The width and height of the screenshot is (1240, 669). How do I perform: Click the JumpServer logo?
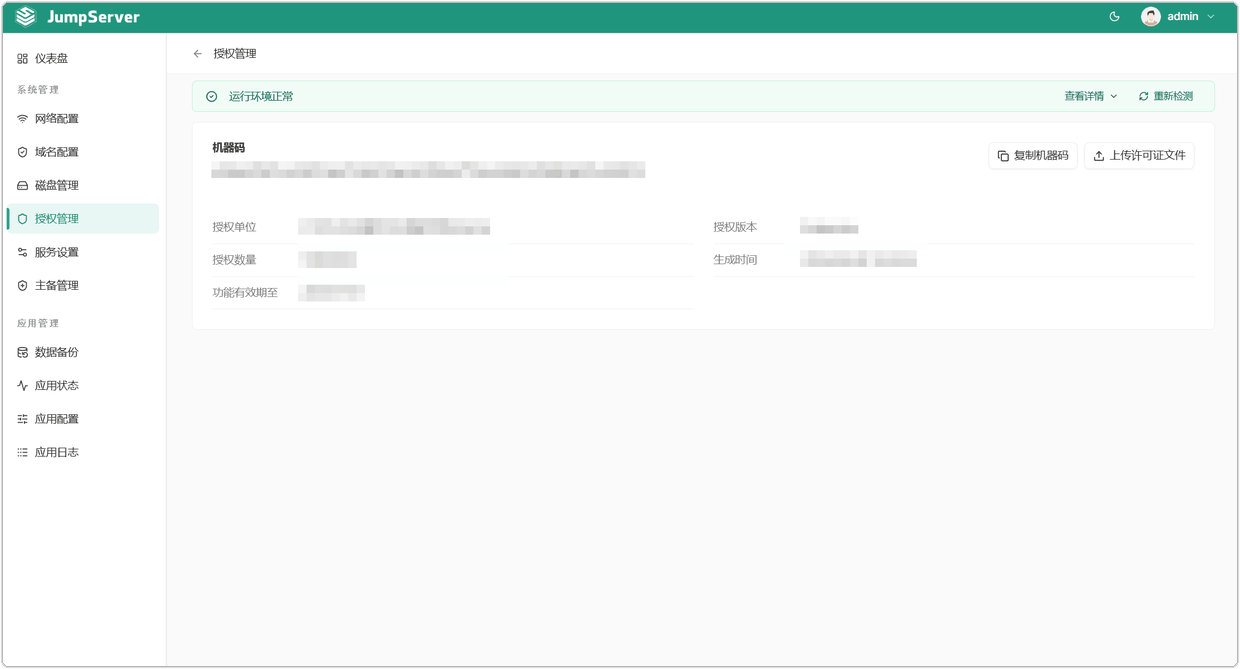pos(78,17)
